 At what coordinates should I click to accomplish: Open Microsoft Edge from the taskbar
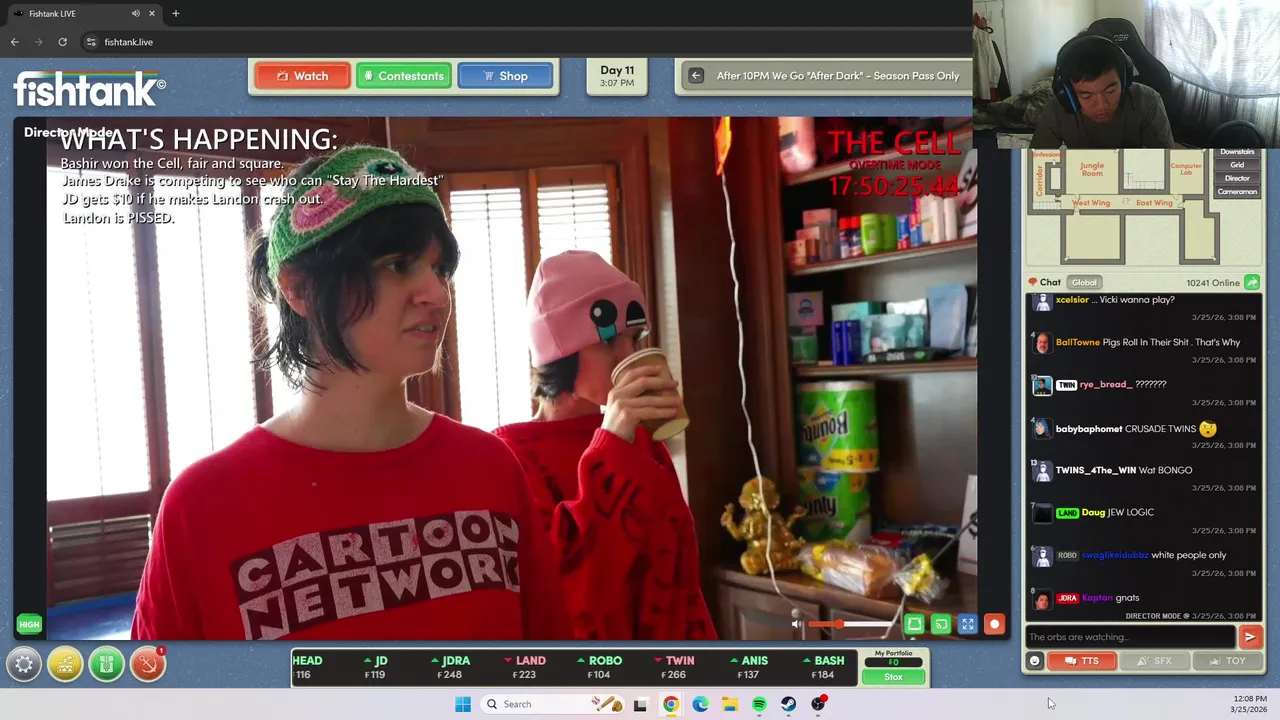[700, 704]
